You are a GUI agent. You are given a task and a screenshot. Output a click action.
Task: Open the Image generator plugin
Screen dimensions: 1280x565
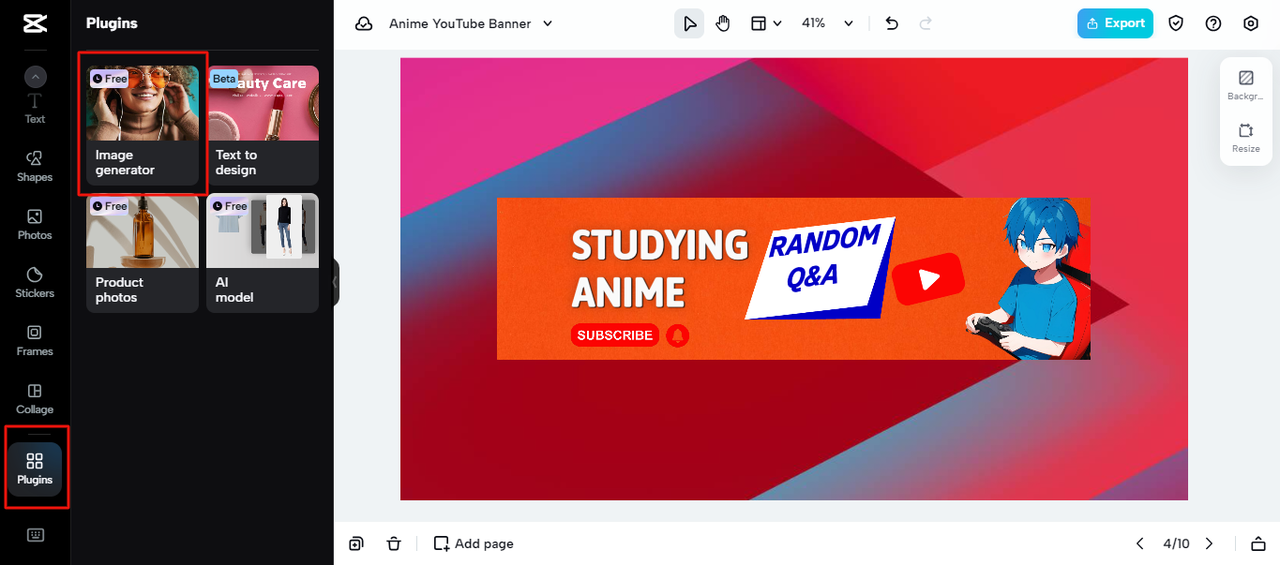tap(142, 125)
